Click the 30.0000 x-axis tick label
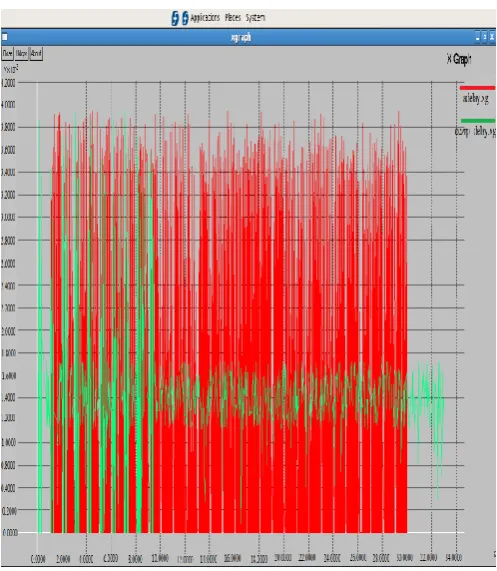Viewport: 497px width, 571px height. 404,558
